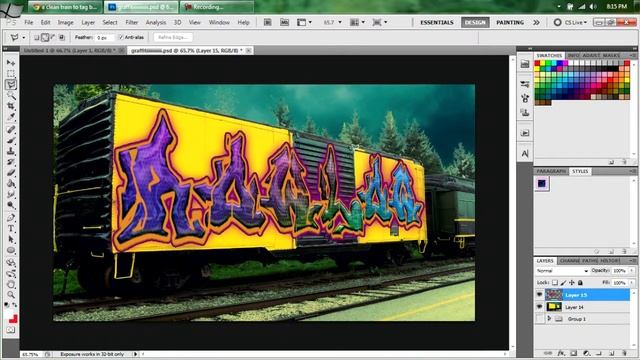
Task: Select the Smudge tool
Action: 11,194
